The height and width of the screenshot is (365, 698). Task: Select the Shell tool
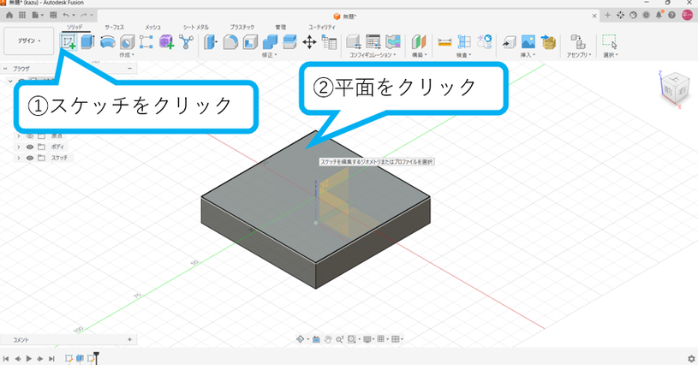[x=250, y=42]
